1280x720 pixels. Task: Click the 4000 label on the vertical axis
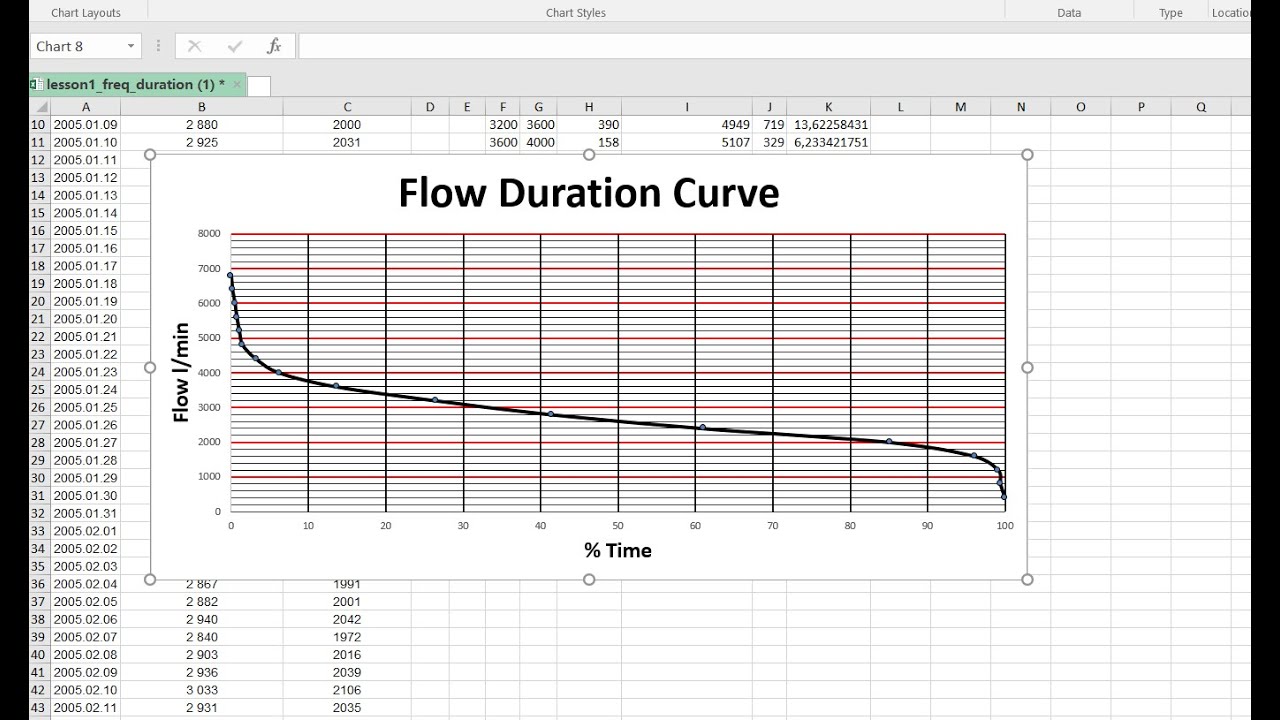point(209,372)
